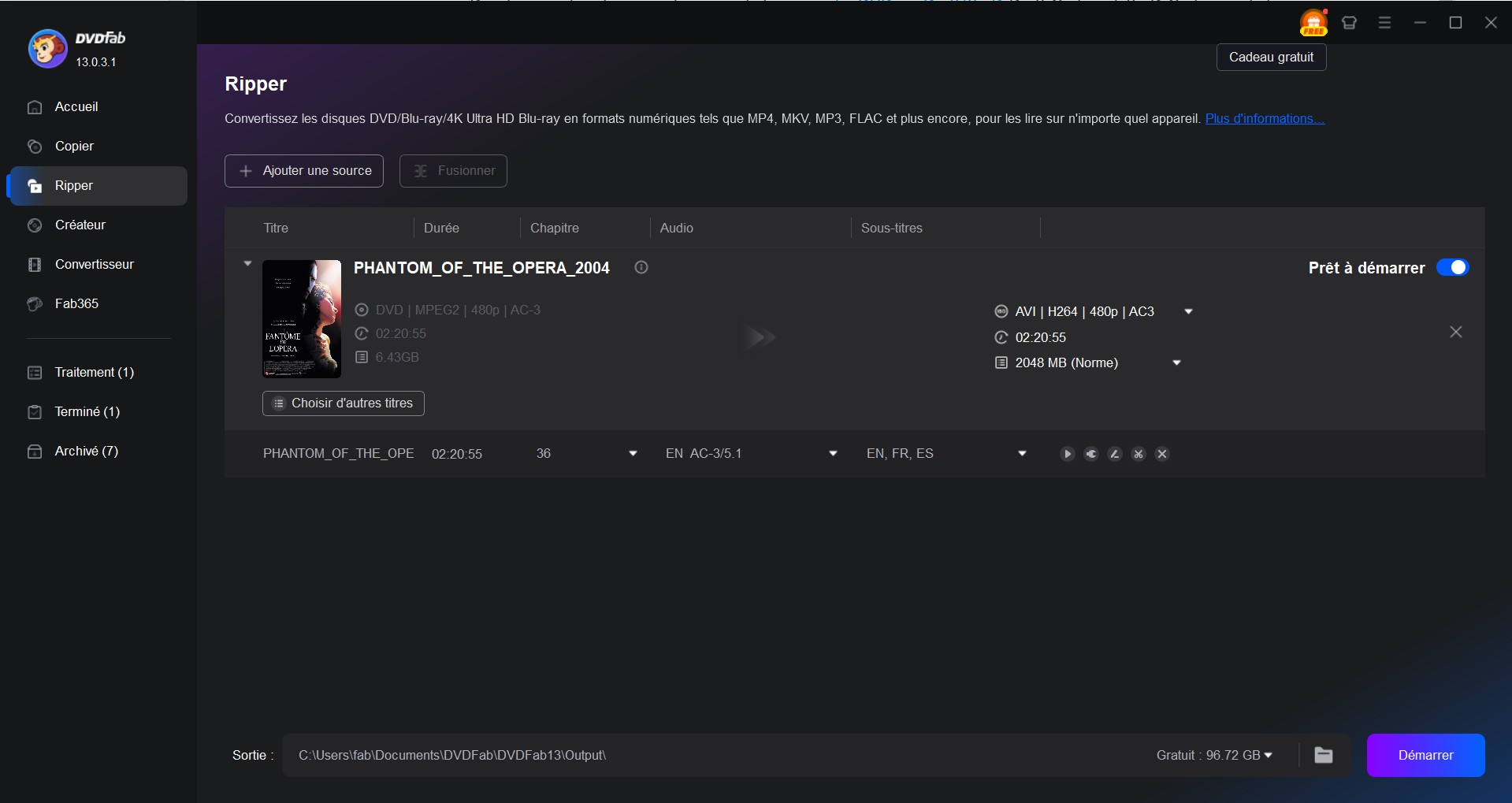This screenshot has height=803, width=1512.
Task: Expand the chapter 36 dropdown
Action: point(633,453)
